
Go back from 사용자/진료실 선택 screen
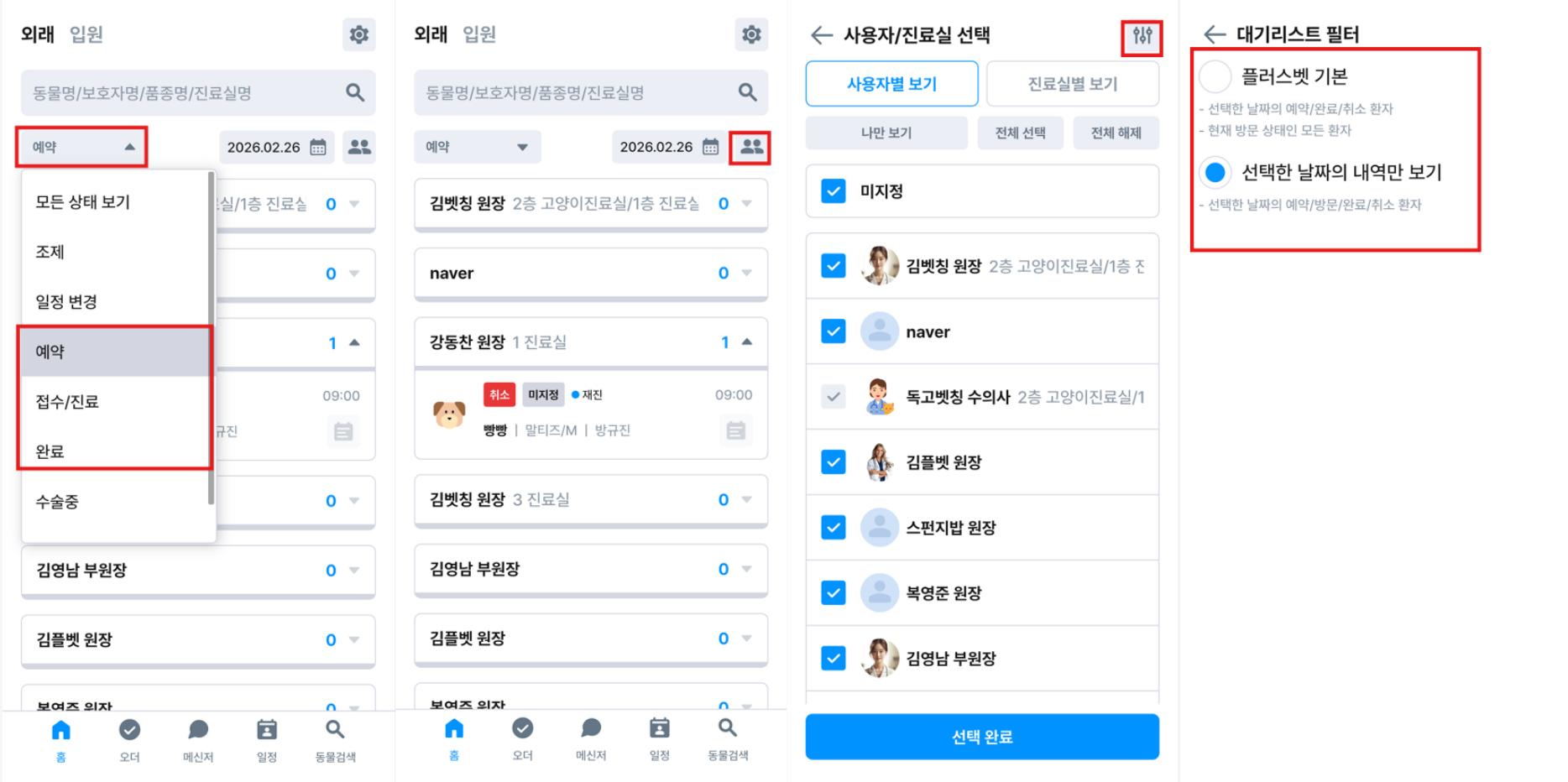coord(821,35)
